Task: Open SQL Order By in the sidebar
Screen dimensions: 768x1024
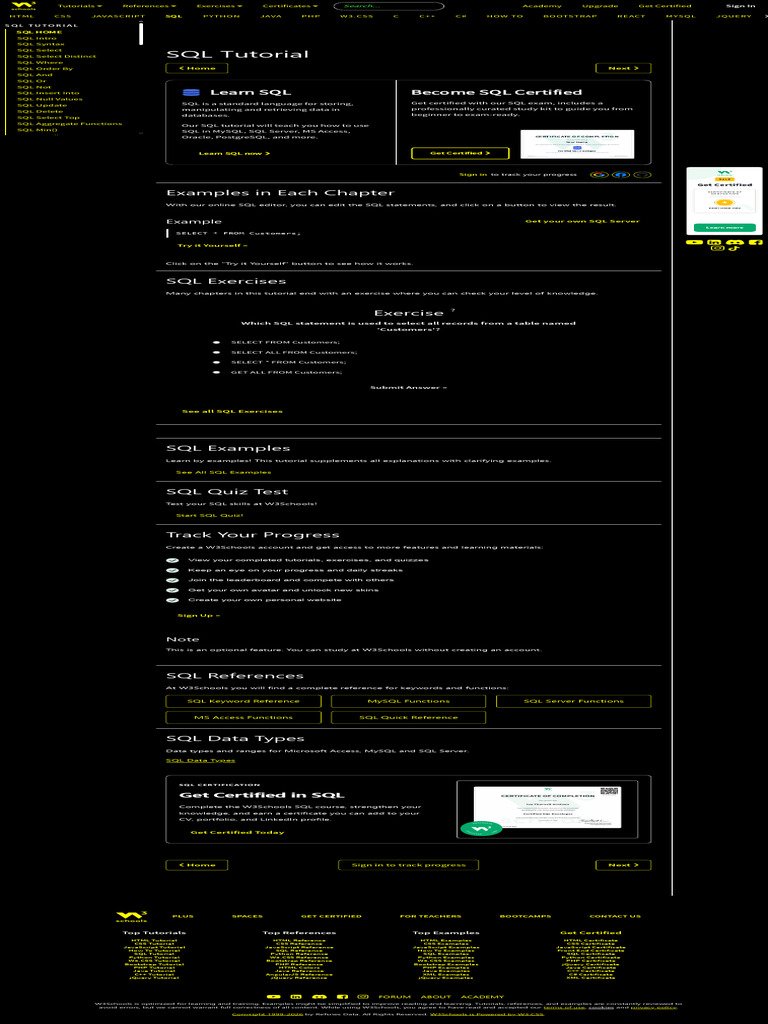Action: coord(45,69)
